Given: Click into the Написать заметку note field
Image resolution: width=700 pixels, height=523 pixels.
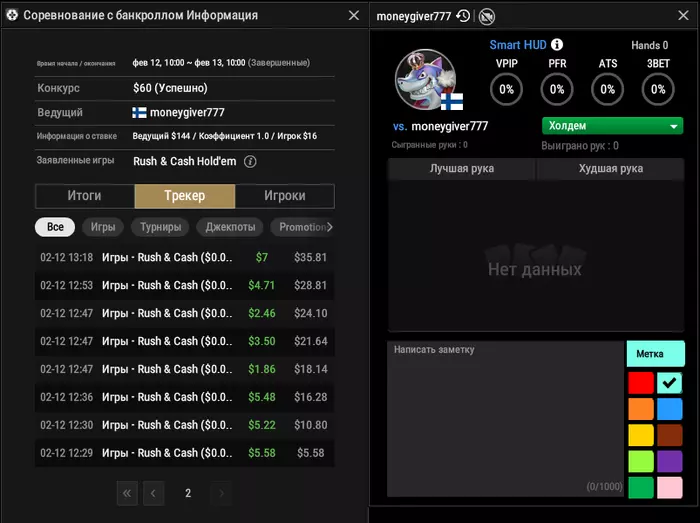Looking at the screenshot, I should click(505, 419).
